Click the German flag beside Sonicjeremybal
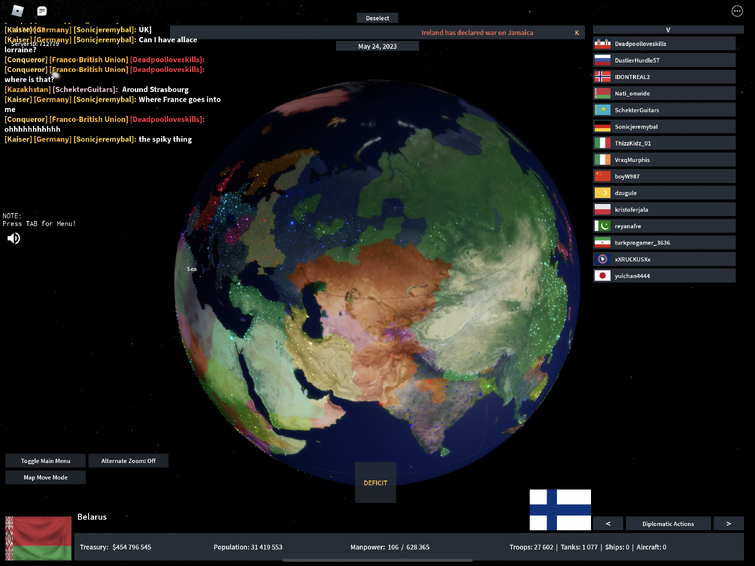This screenshot has width=755, height=566. coord(602,127)
